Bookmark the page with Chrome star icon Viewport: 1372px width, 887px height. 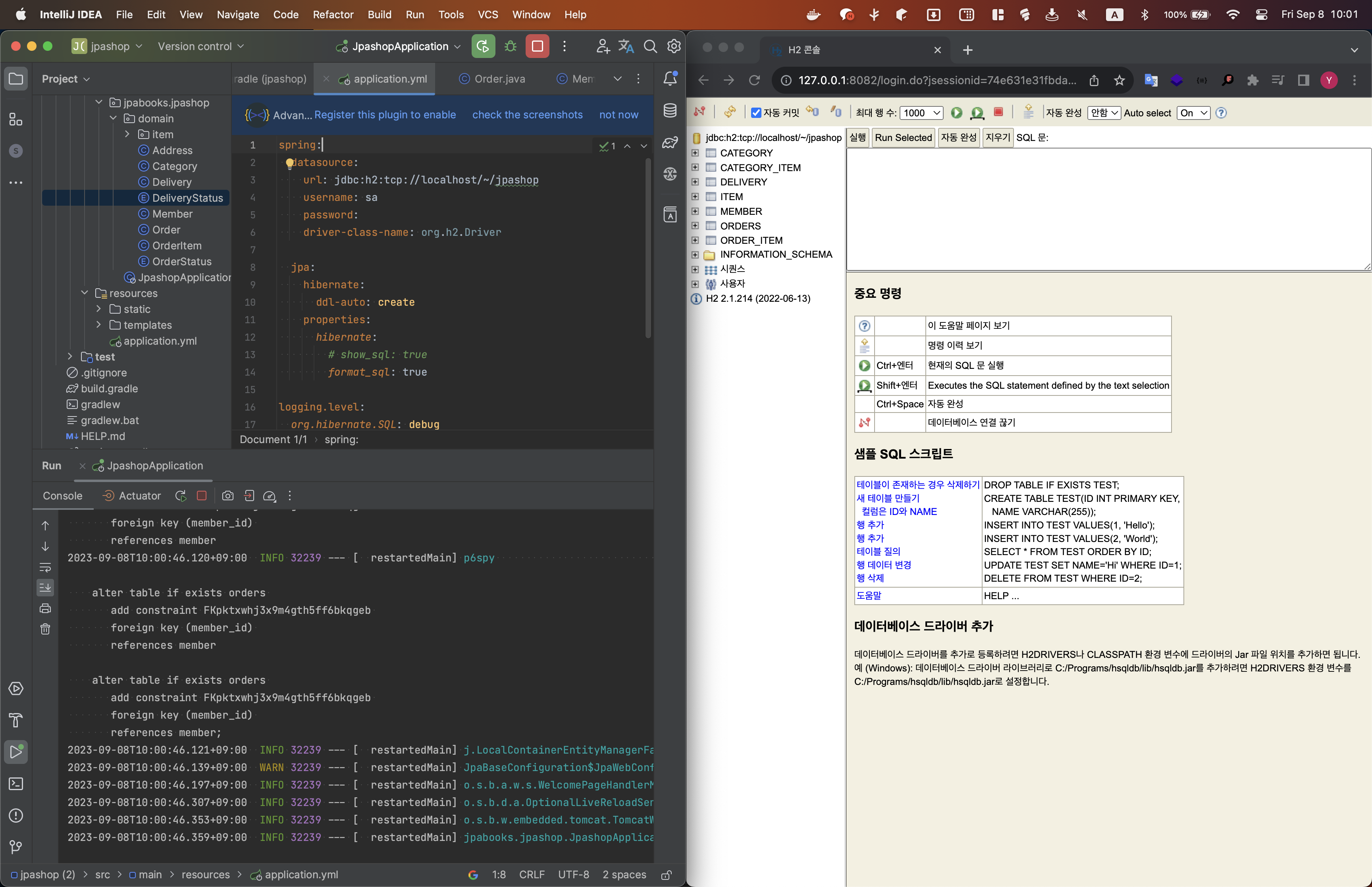click(x=1119, y=80)
